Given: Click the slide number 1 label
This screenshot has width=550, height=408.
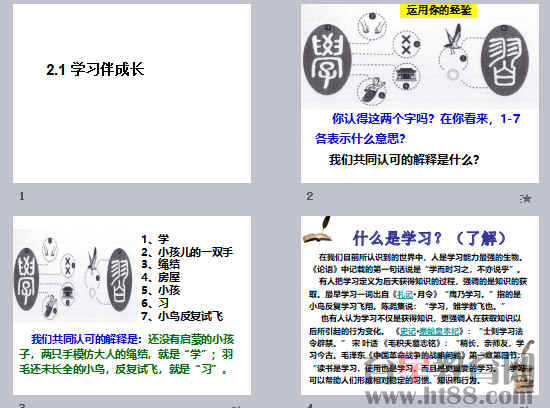Looking at the screenshot, I should point(22,196).
